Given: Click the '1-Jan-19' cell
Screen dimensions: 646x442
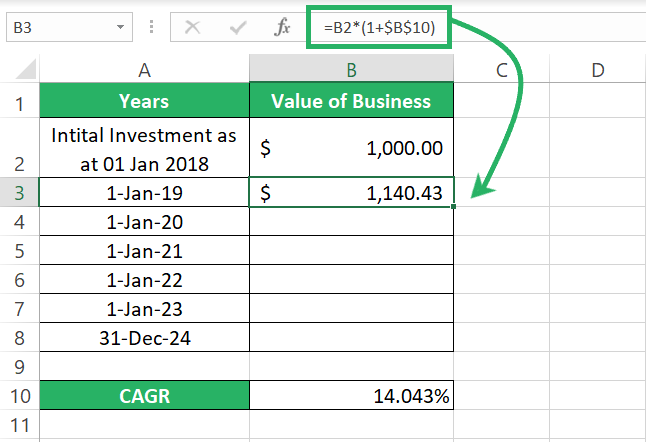Looking at the screenshot, I should click(144, 192).
